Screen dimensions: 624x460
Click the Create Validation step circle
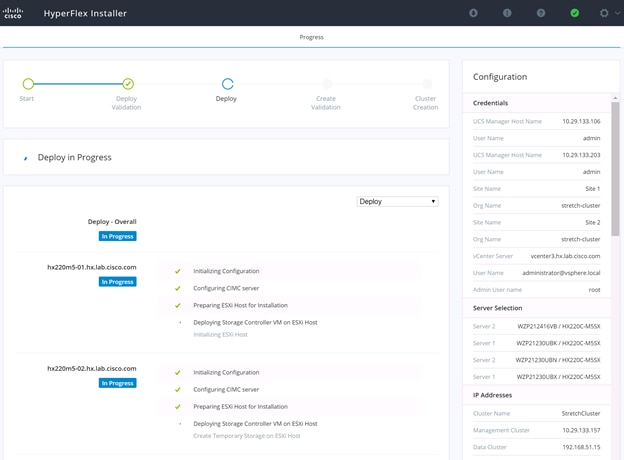[x=328, y=84]
